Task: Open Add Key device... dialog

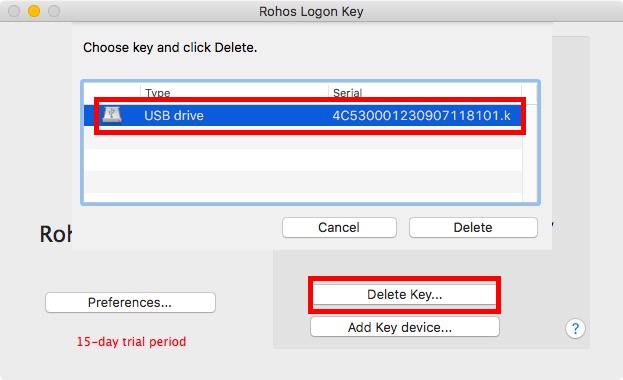Action: point(404,327)
